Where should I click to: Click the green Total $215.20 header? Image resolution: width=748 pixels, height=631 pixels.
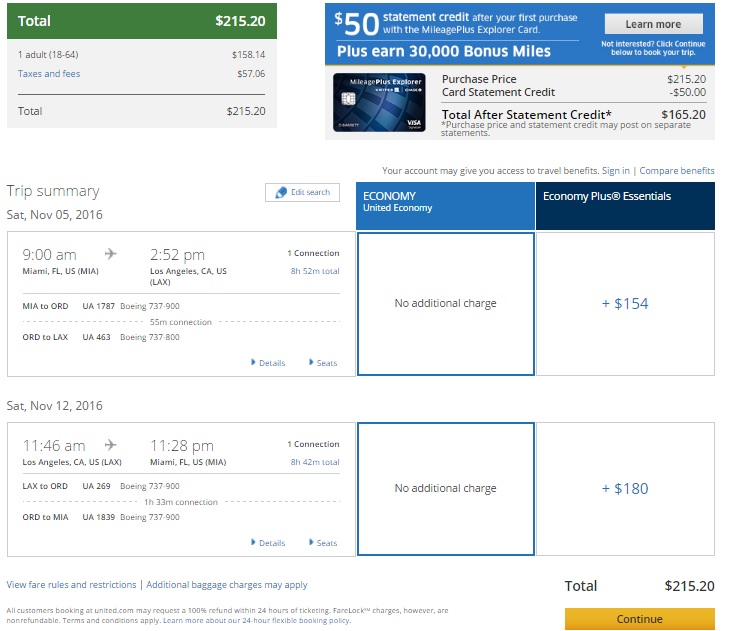(x=142, y=21)
